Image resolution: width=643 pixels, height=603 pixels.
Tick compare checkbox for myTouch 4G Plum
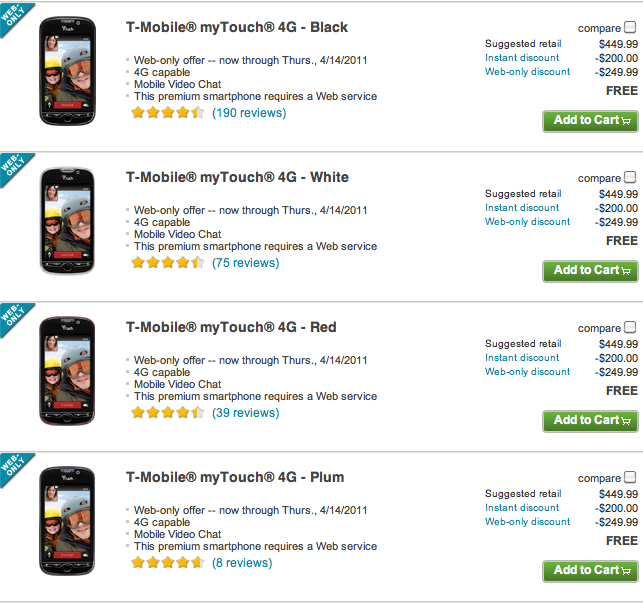coord(630,478)
